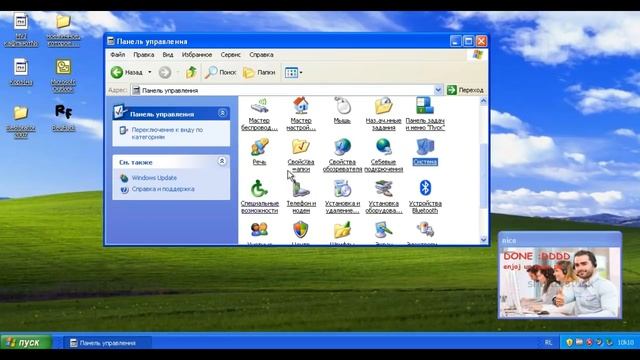Open the Справка menu
Viewport: 640px width, 360px height.
[261, 54]
